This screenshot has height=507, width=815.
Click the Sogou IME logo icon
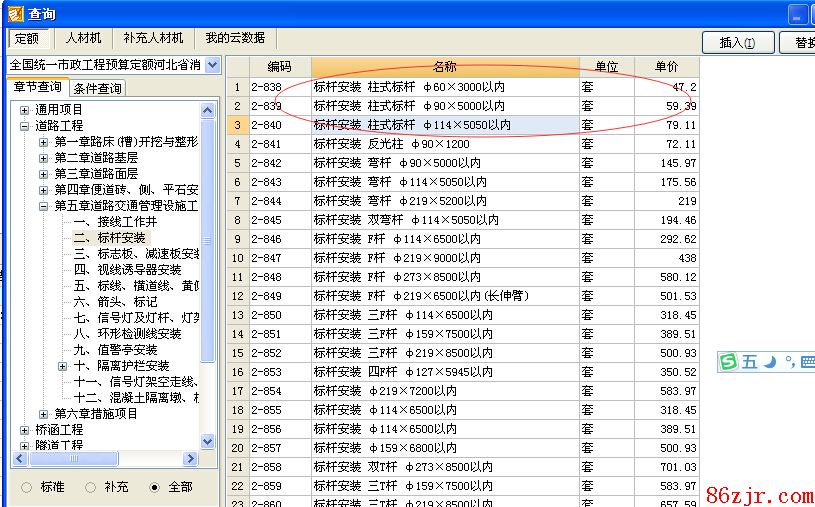(728, 362)
